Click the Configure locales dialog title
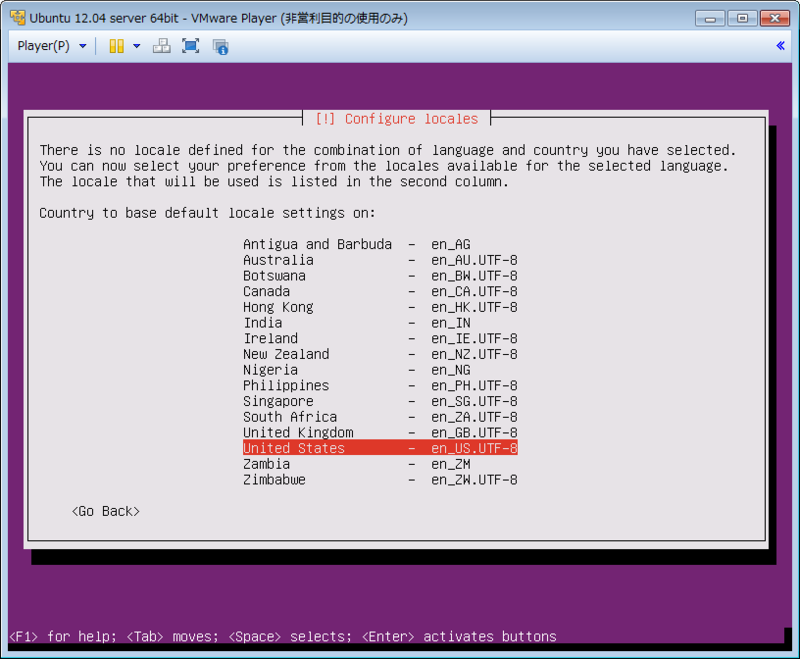Image resolution: width=800 pixels, height=659 pixels. pyautogui.click(x=396, y=119)
